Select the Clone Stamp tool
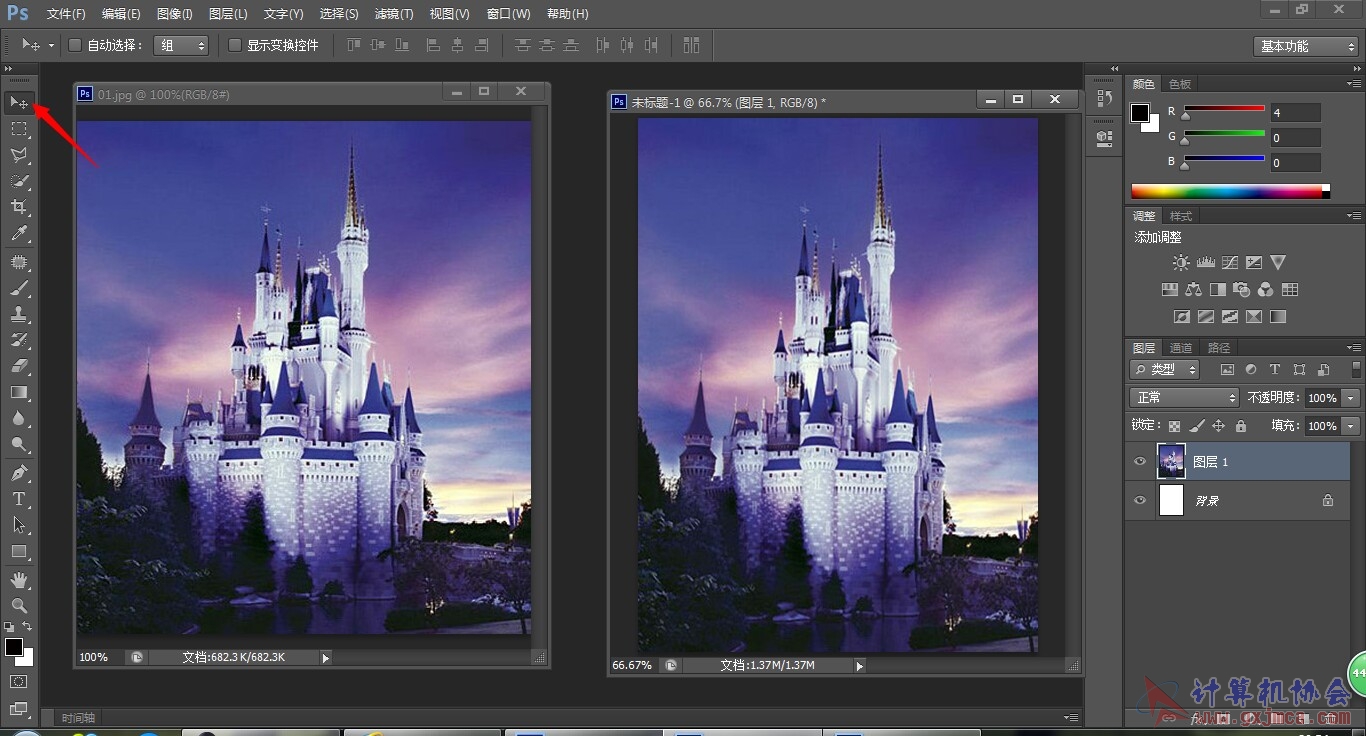The height and width of the screenshot is (736, 1366). coord(19,314)
